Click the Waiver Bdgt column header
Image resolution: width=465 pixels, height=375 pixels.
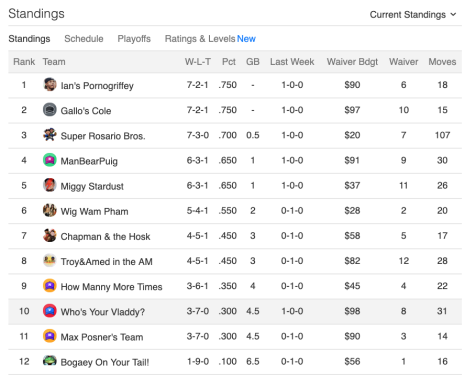coord(352,62)
